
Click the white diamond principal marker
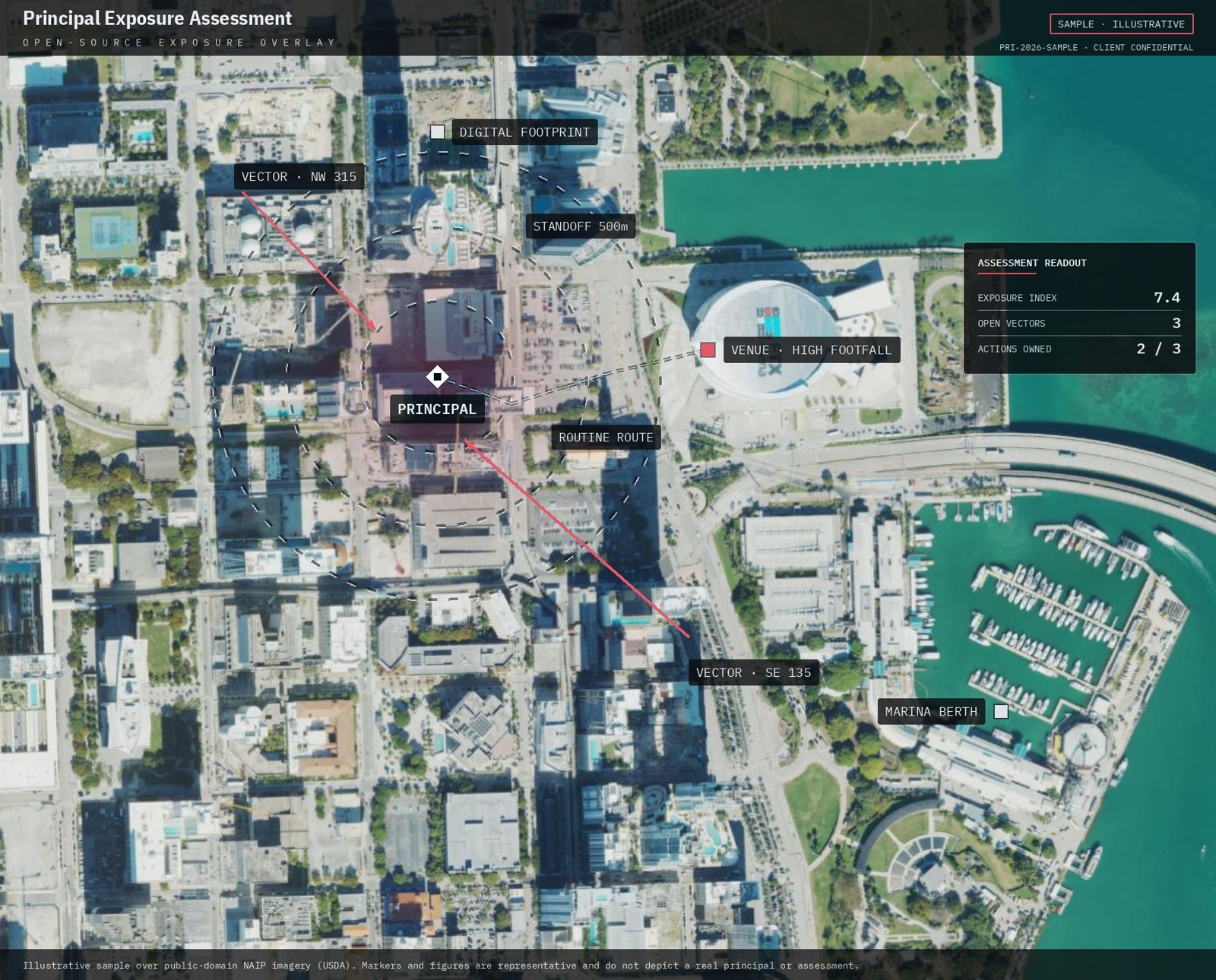tap(437, 376)
